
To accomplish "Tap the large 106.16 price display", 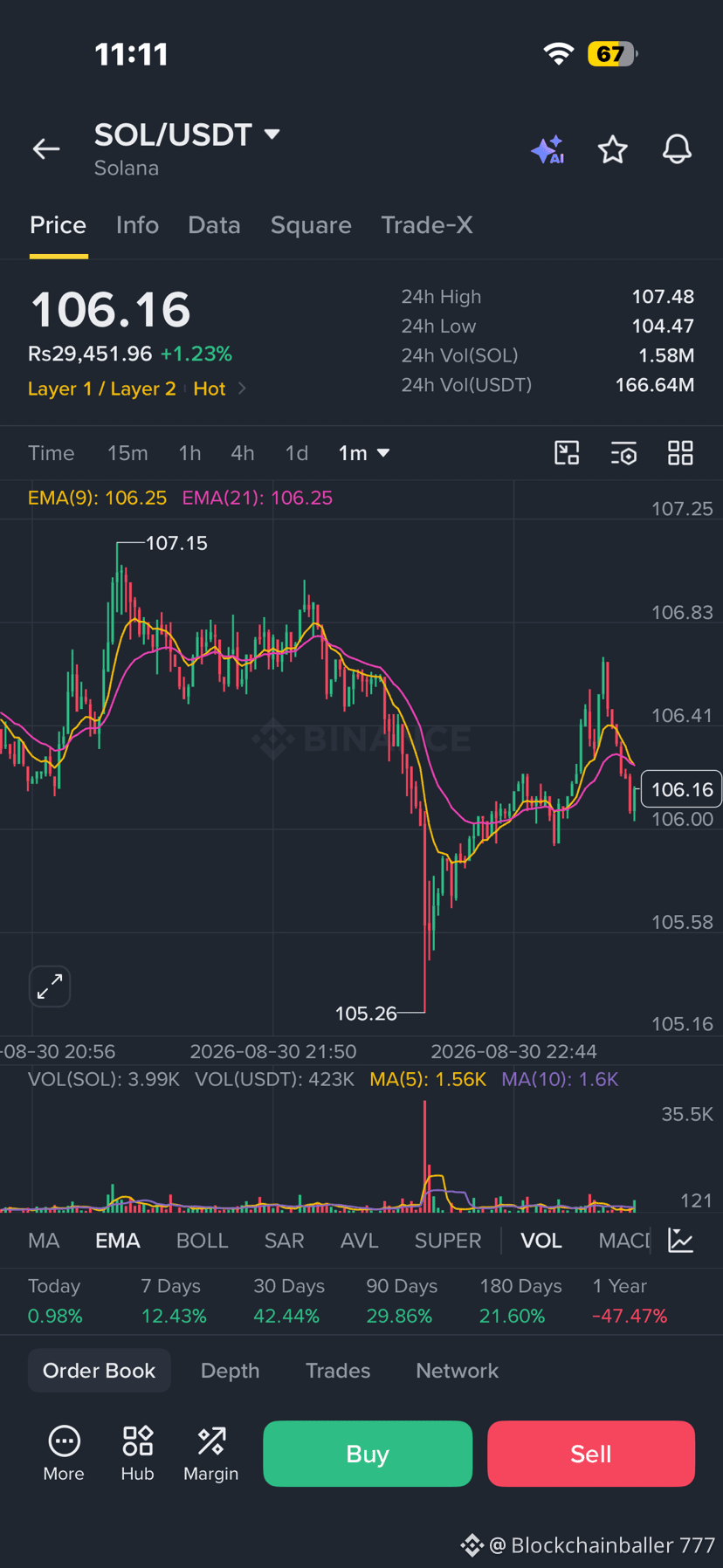I will (111, 310).
